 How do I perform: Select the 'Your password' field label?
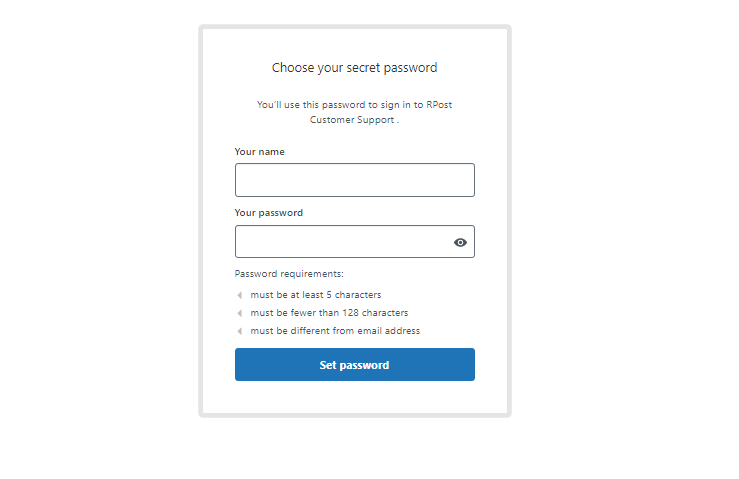[x=269, y=213]
